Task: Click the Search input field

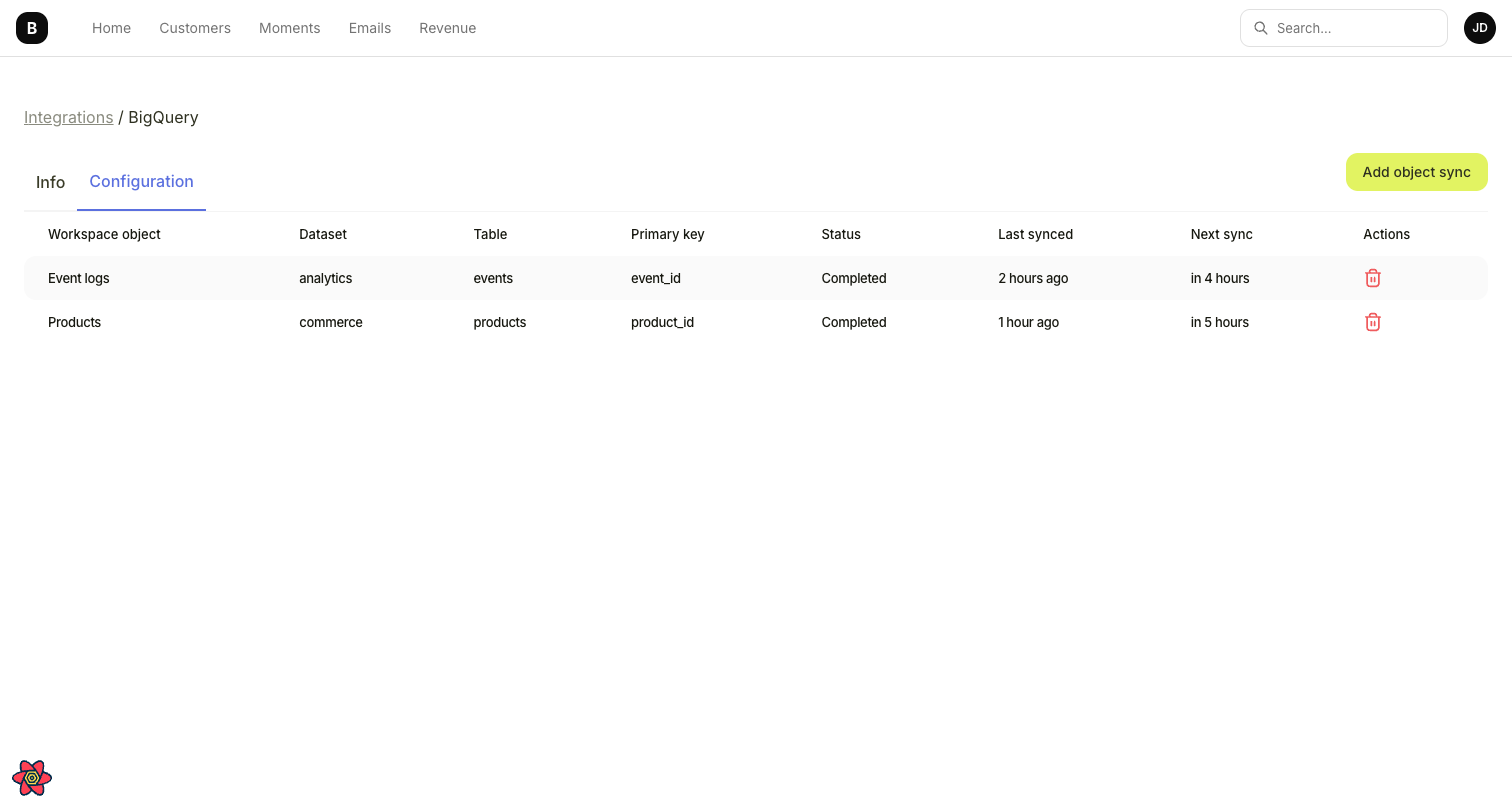Action: pyautogui.click(x=1343, y=28)
